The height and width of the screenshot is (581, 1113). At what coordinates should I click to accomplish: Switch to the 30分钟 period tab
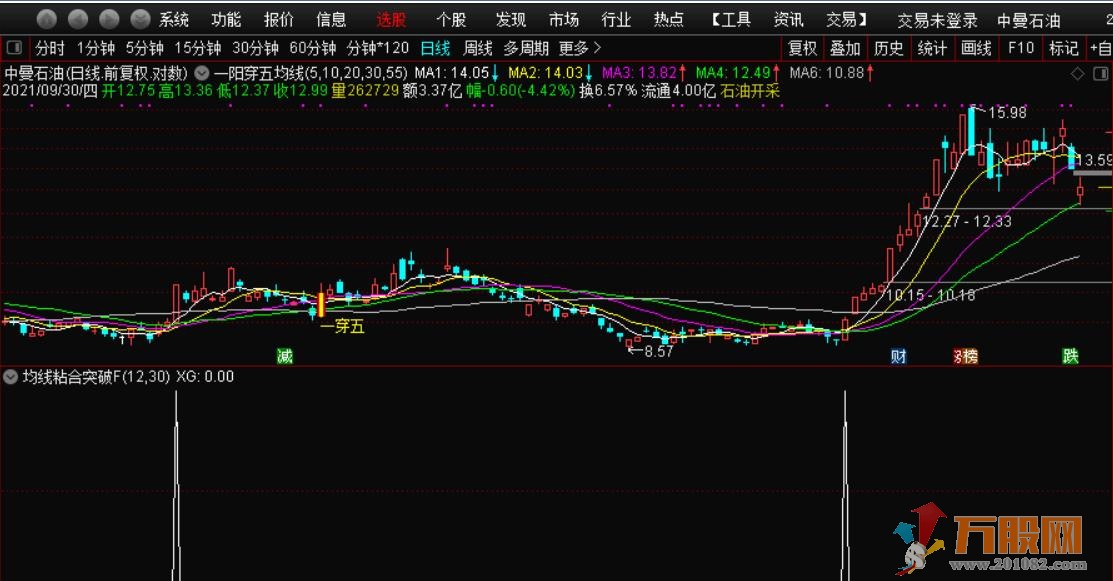256,48
